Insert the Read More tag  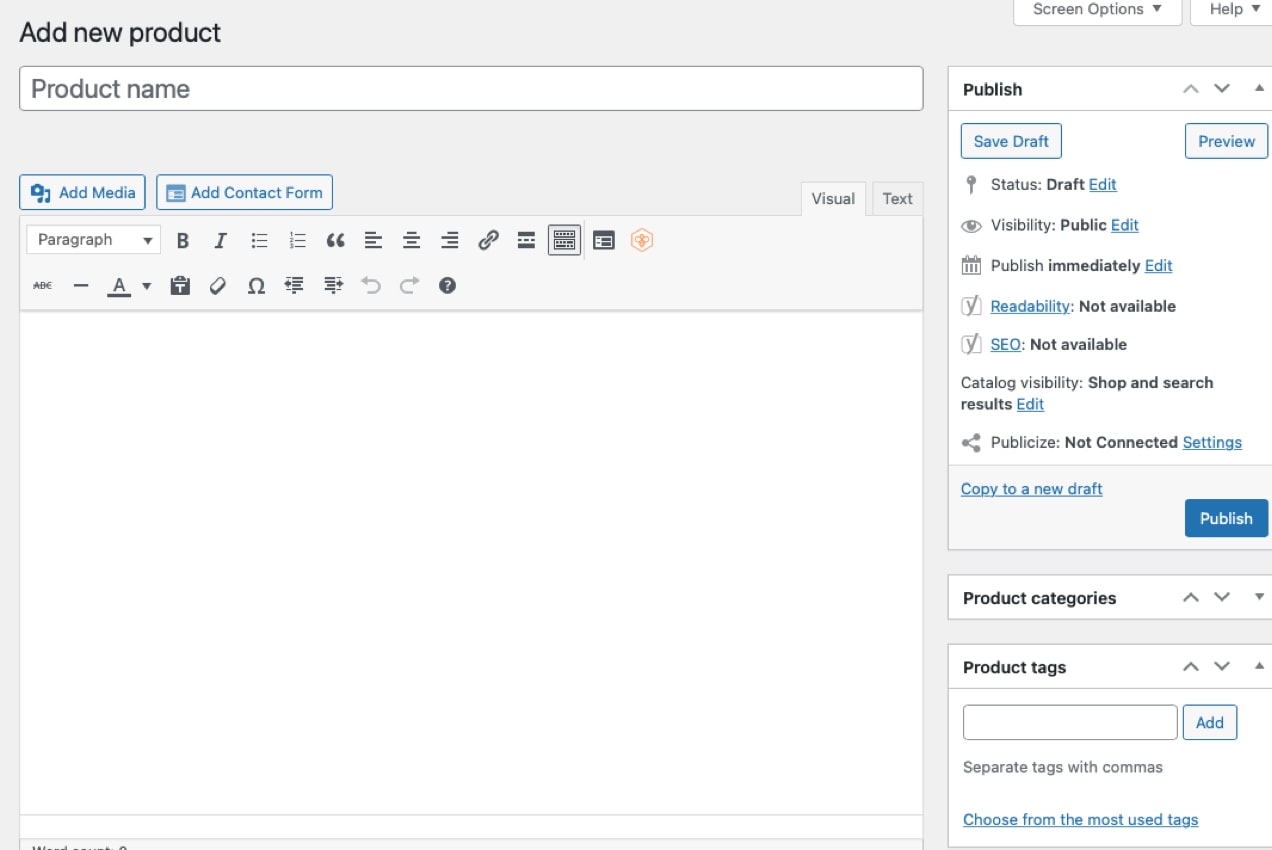click(x=526, y=240)
